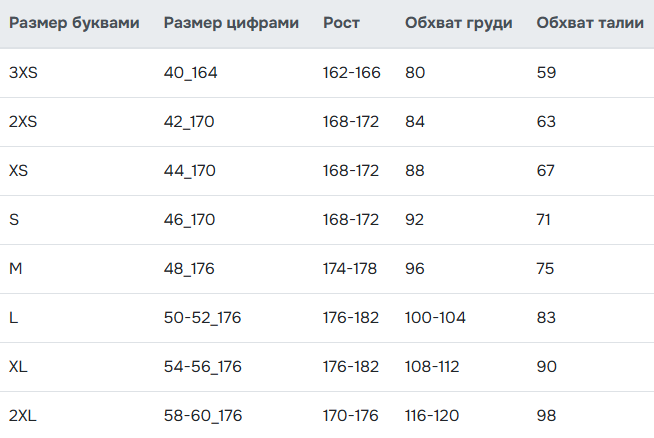
Task: Select the L size row label
Action: click(13, 318)
